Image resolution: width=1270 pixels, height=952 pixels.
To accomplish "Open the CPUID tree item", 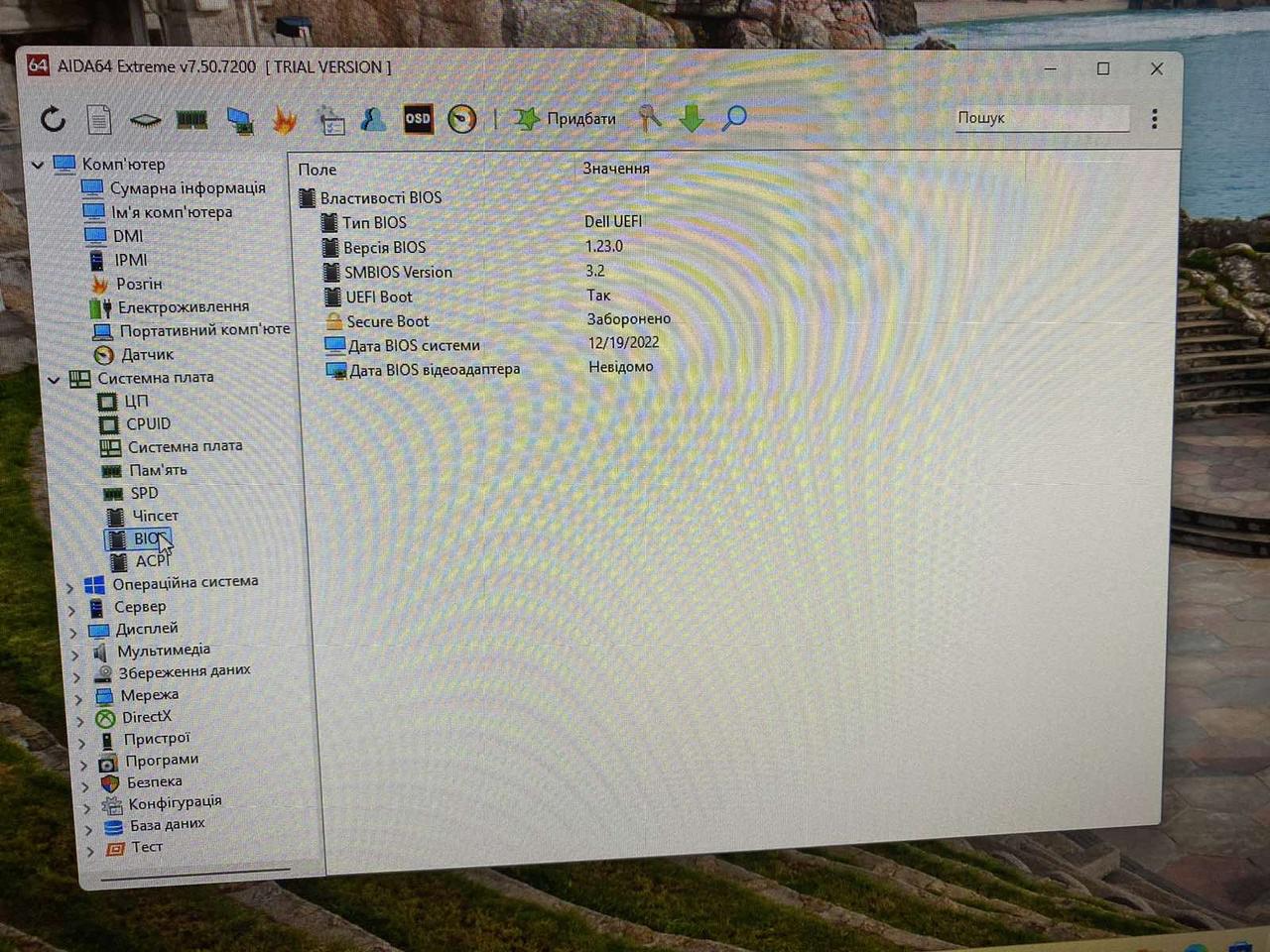I will tap(148, 423).
